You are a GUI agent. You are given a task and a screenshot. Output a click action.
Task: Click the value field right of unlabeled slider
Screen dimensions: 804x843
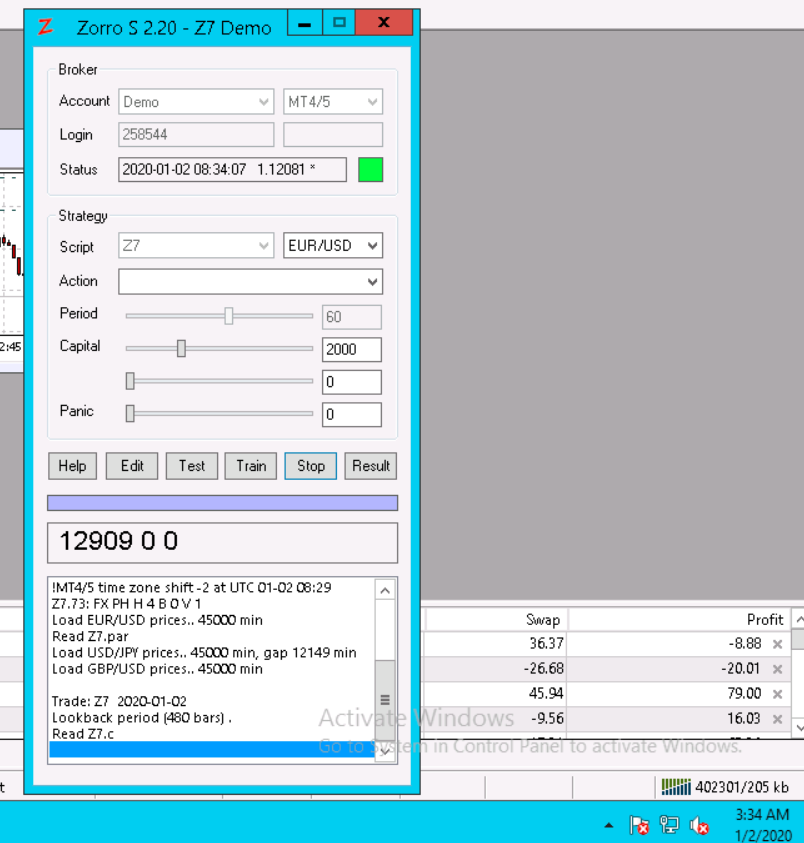352,382
